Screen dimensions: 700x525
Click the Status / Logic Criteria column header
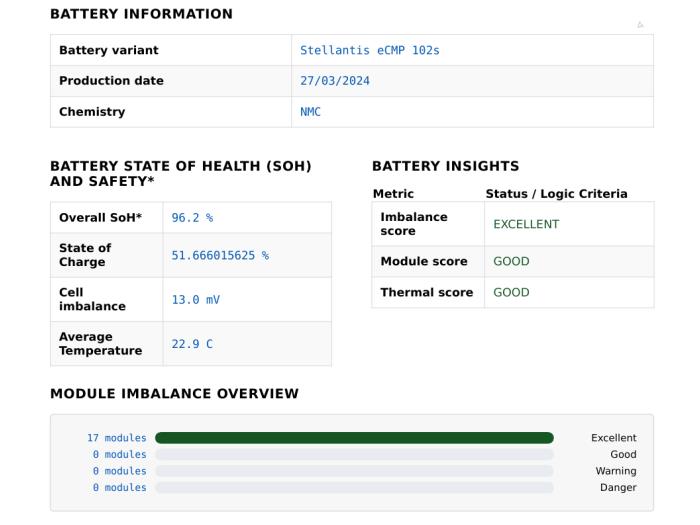[556, 194]
